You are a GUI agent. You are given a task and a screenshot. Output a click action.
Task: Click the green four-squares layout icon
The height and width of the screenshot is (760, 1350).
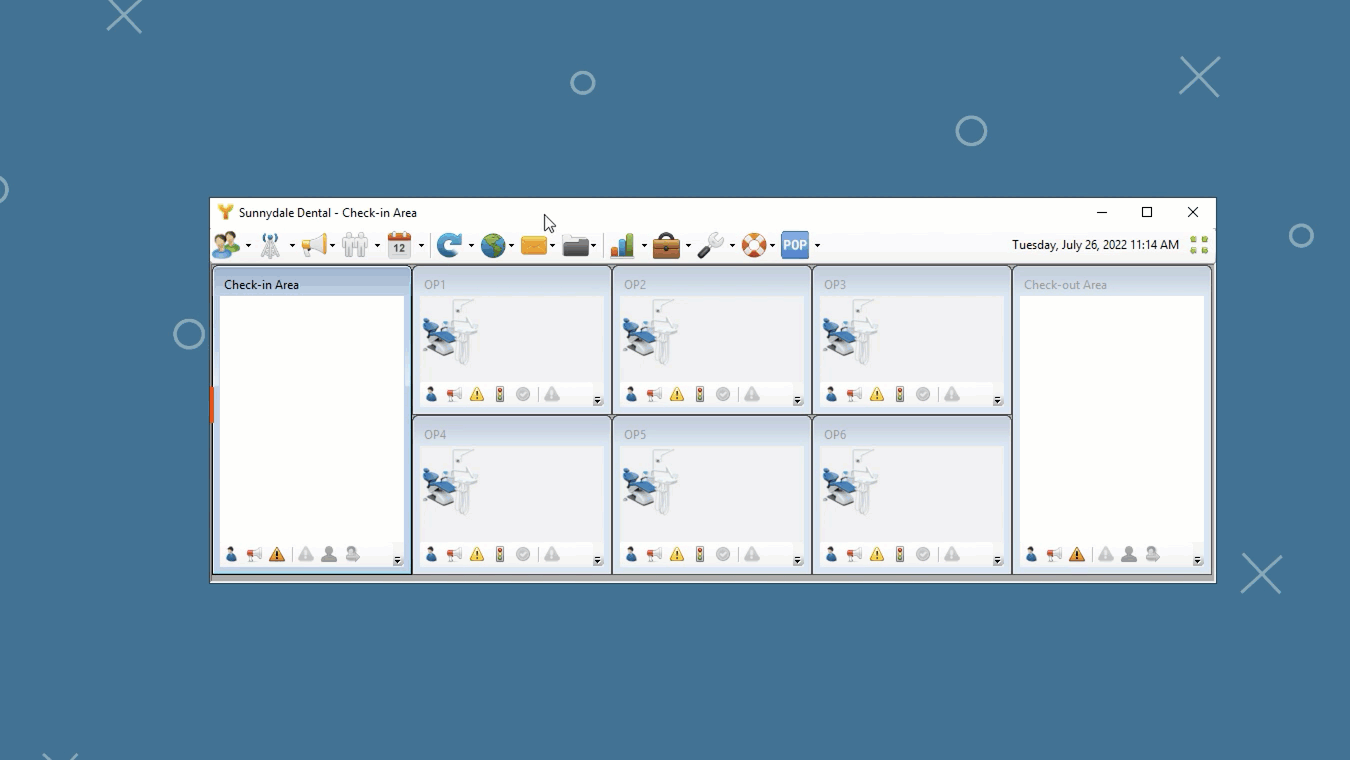point(1199,245)
